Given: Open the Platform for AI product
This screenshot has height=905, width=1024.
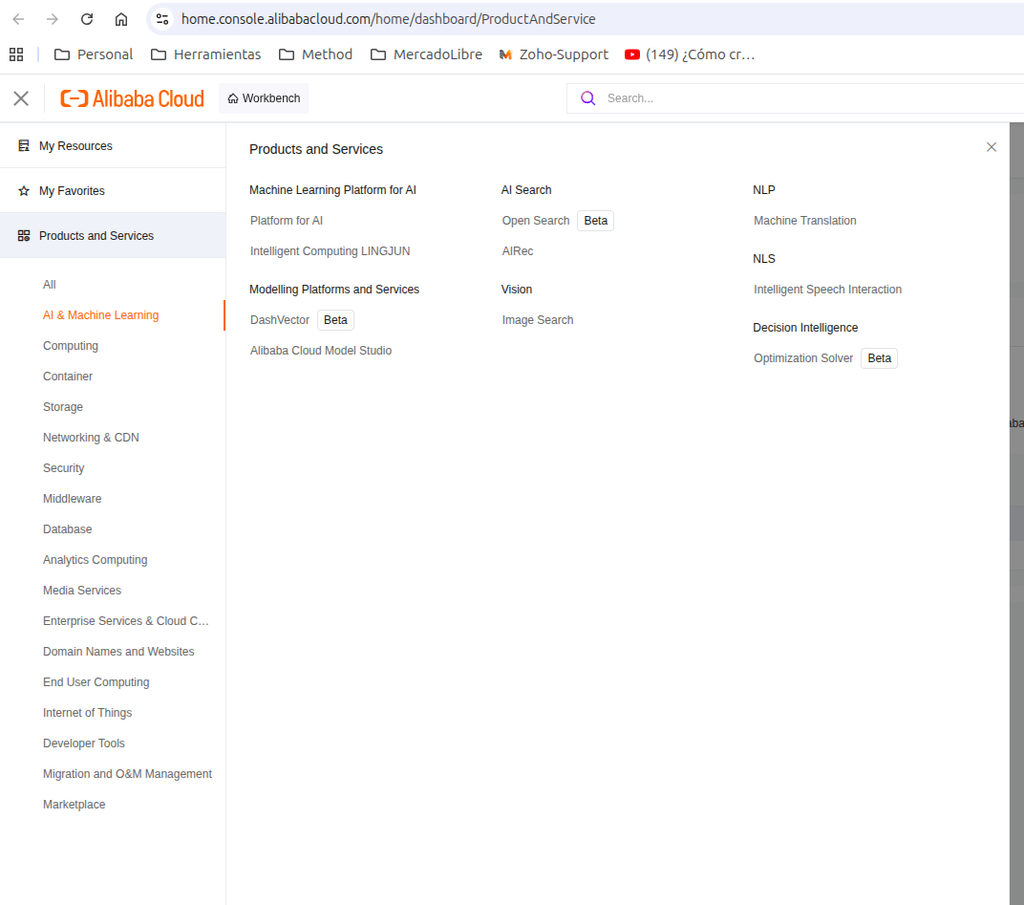Looking at the screenshot, I should point(286,221).
